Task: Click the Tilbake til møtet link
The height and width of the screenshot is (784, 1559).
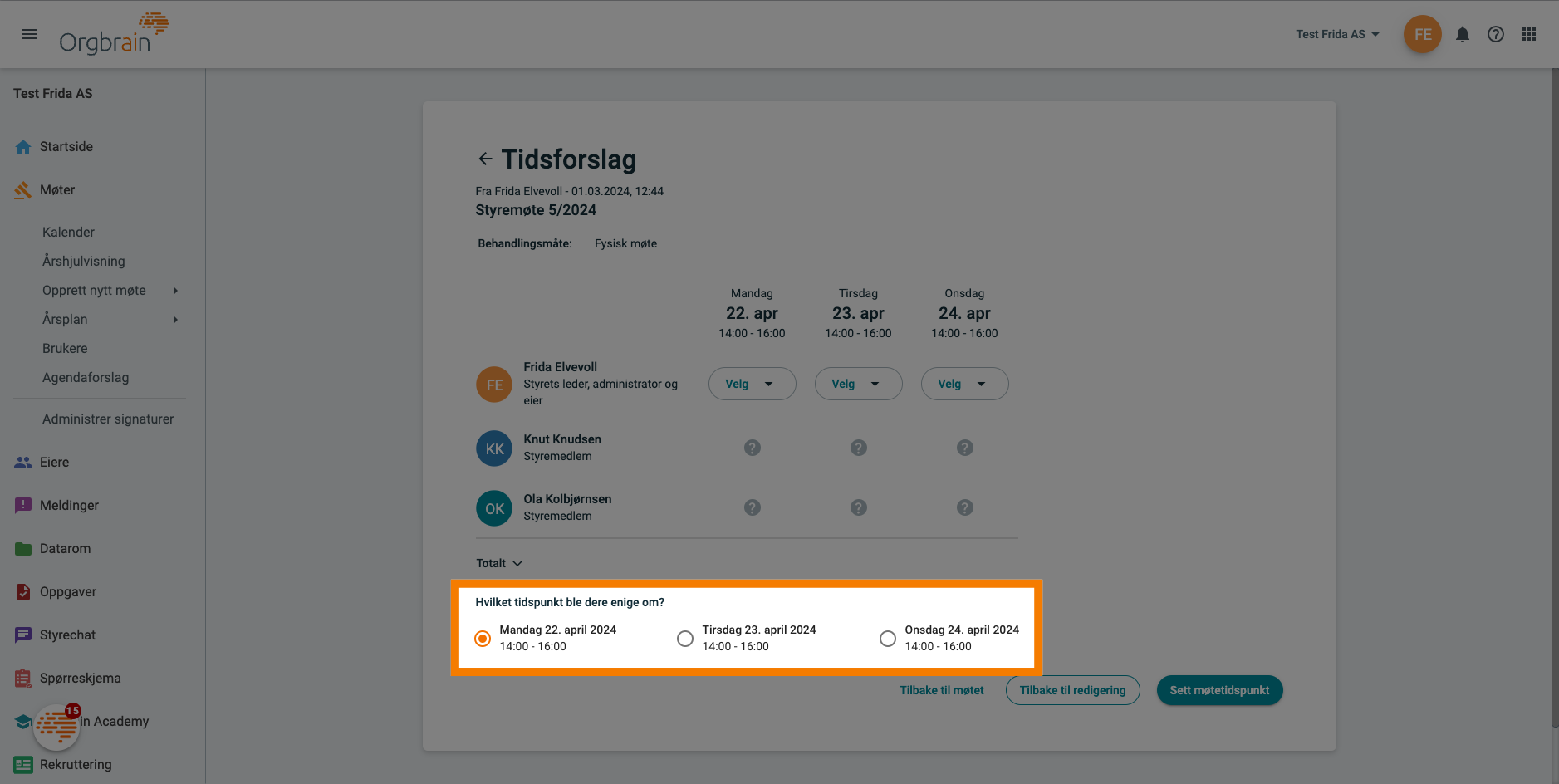Action: pos(942,690)
